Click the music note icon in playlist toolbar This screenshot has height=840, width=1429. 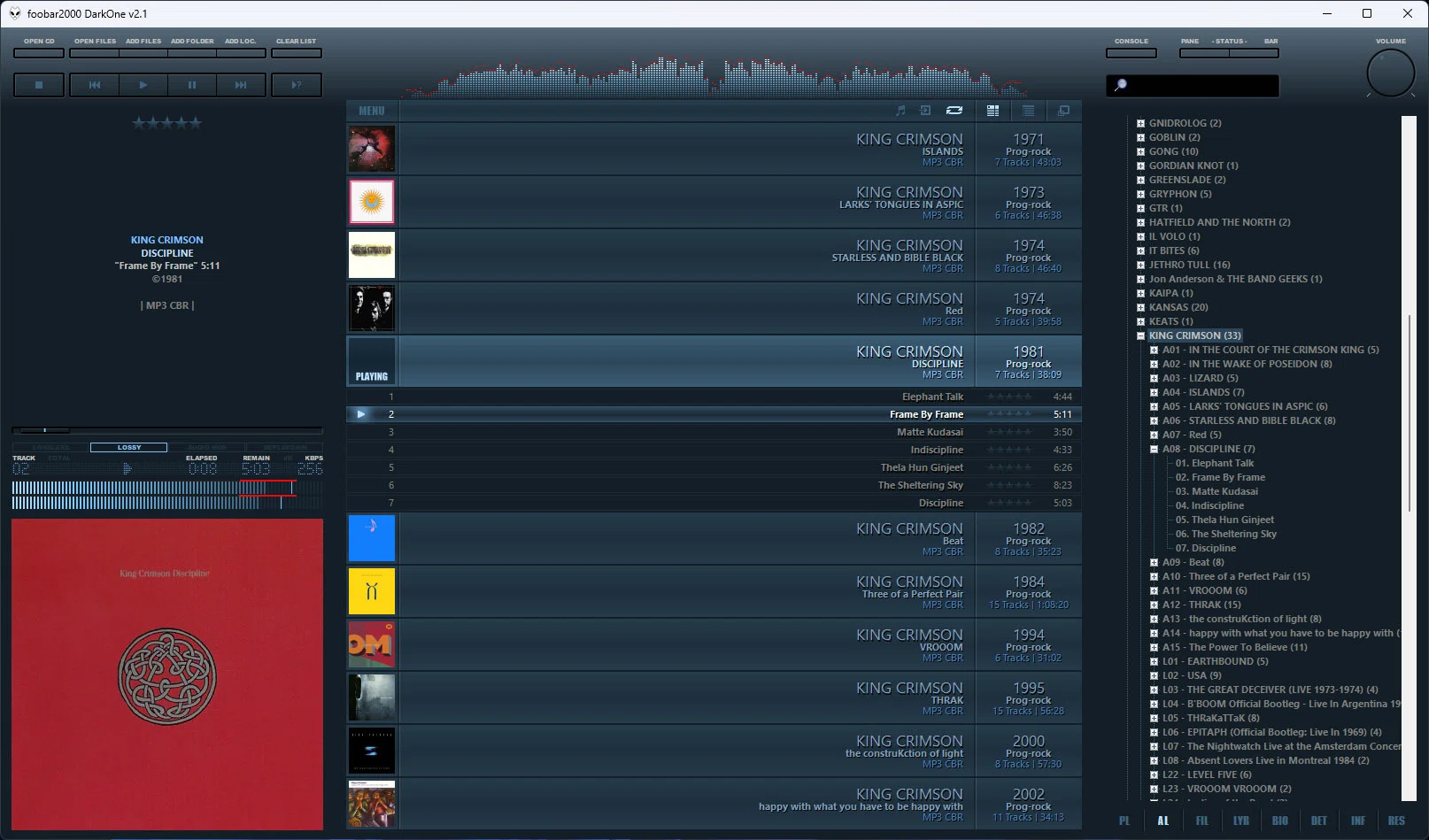[900, 111]
